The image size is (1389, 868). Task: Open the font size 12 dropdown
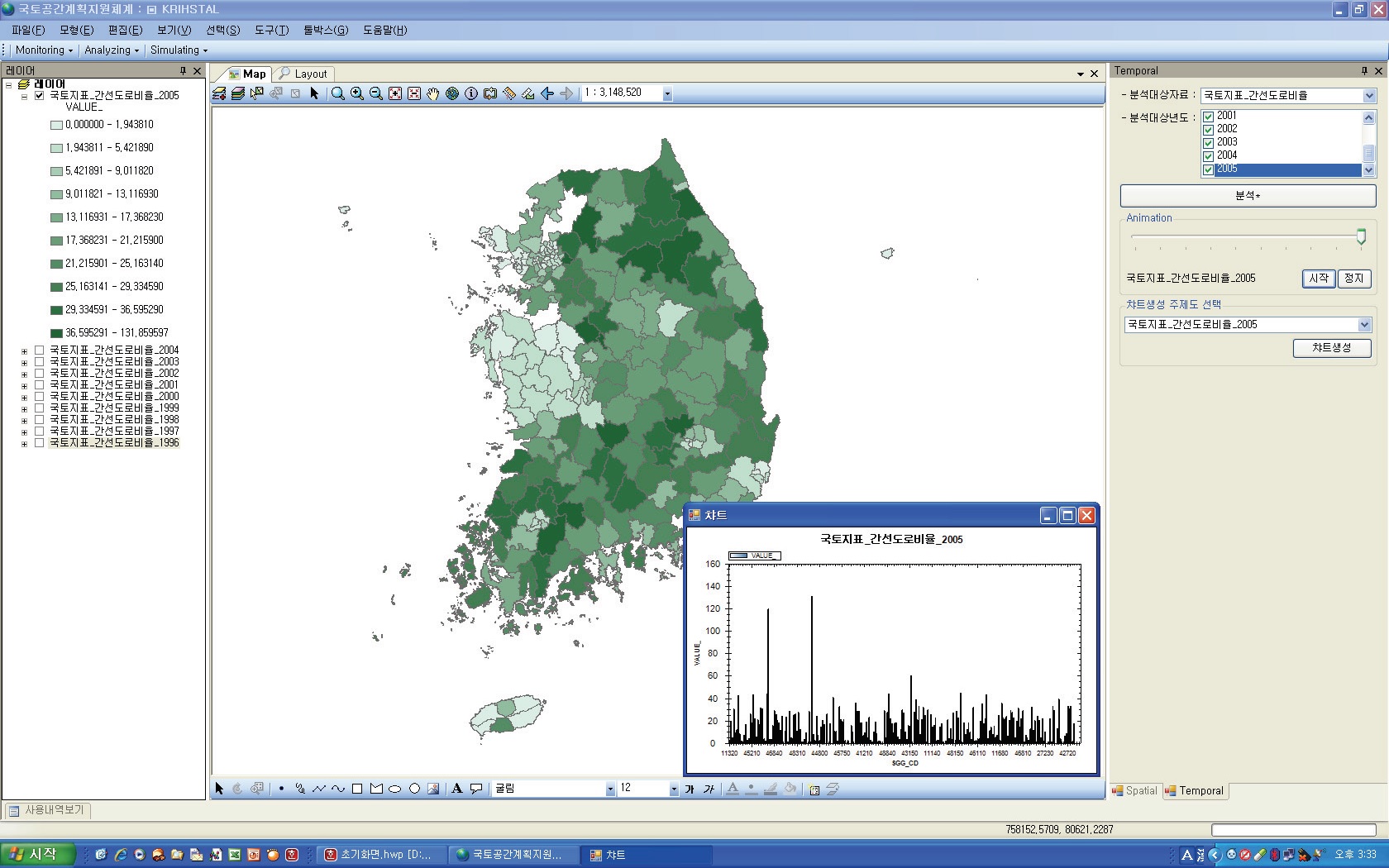click(674, 789)
